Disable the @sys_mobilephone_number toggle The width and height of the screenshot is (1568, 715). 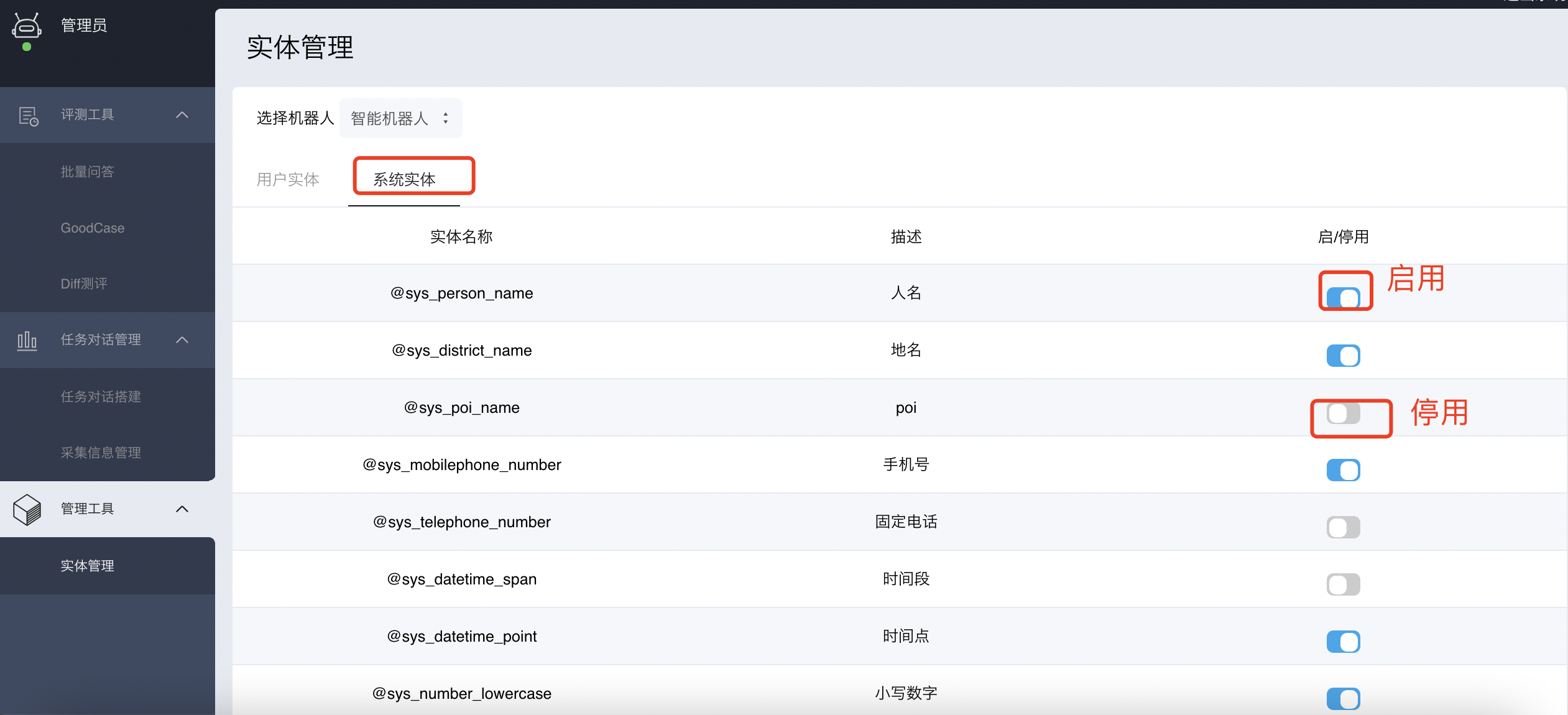coord(1343,470)
